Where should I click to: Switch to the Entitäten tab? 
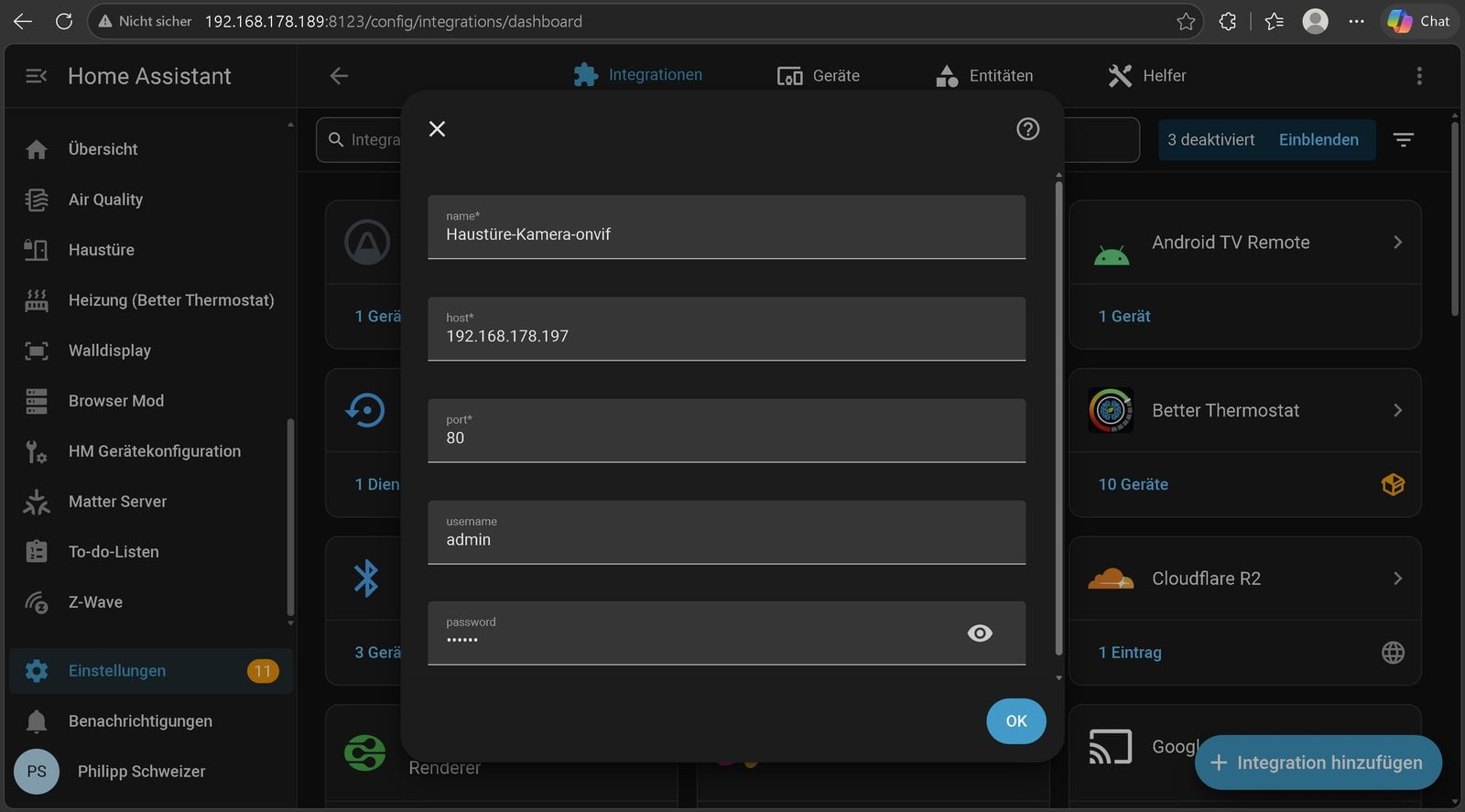[984, 76]
